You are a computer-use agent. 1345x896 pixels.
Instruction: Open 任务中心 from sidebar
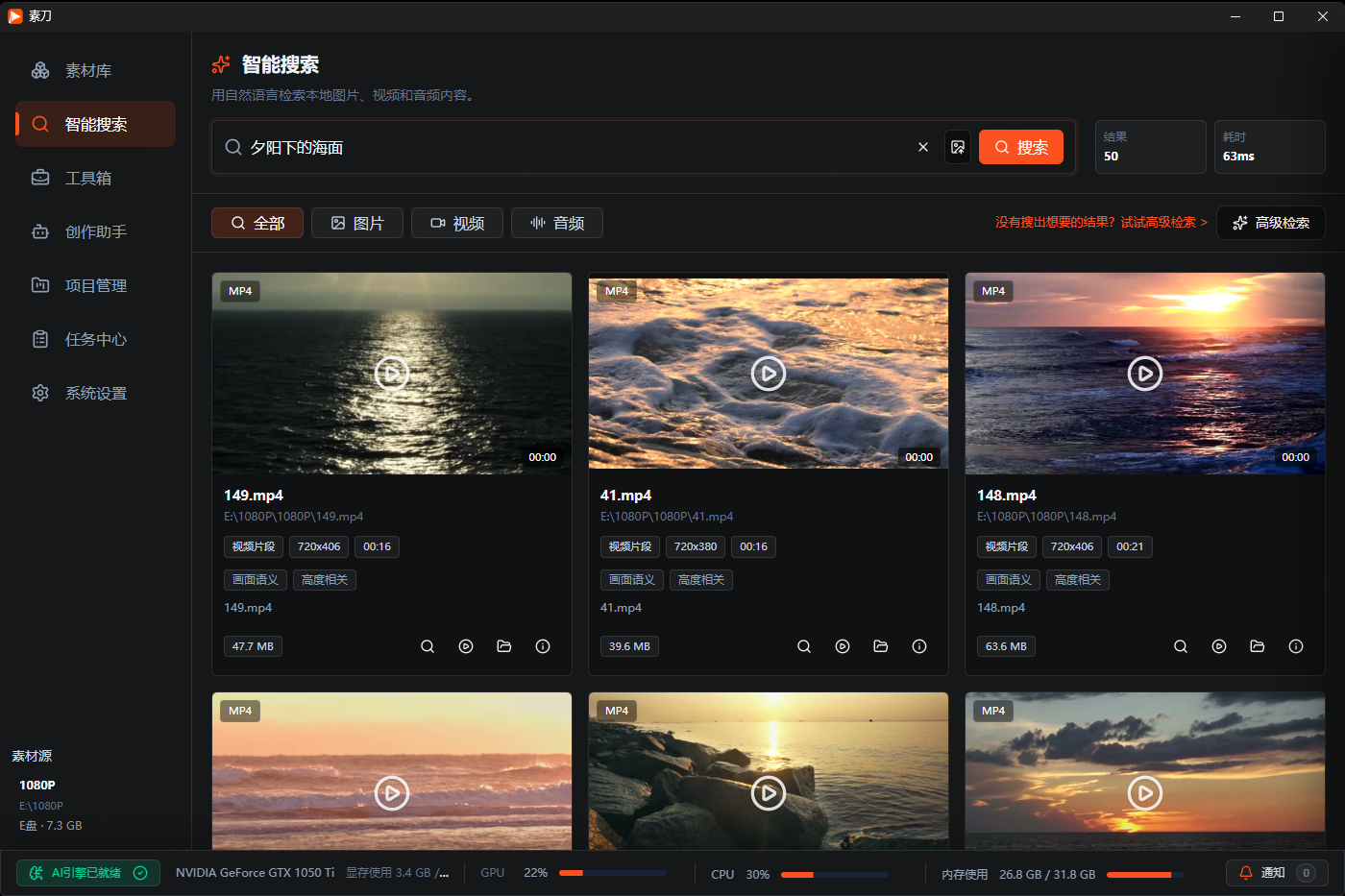point(95,340)
